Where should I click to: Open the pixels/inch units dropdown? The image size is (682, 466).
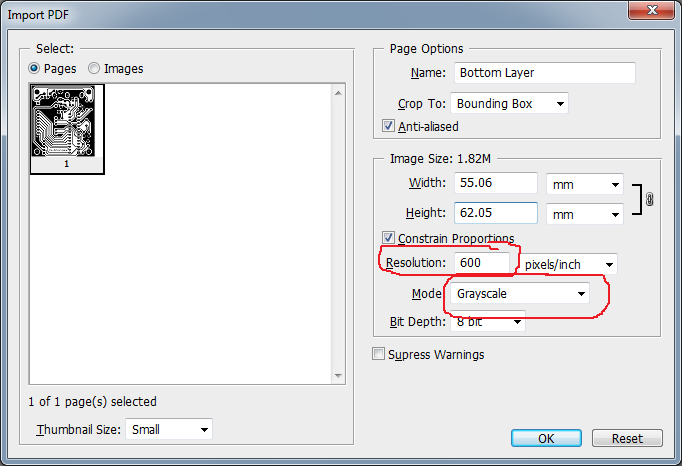coord(568,265)
